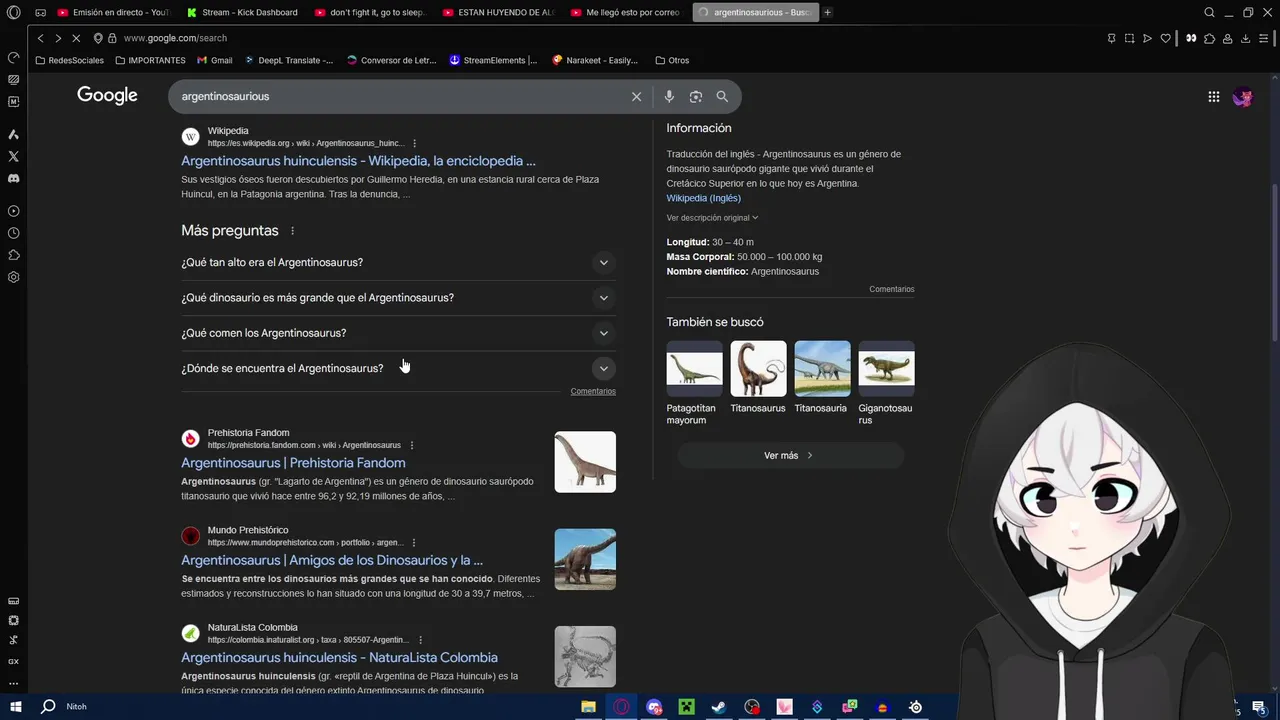Click the search tabs magnifier in the title bar

(x=1209, y=12)
